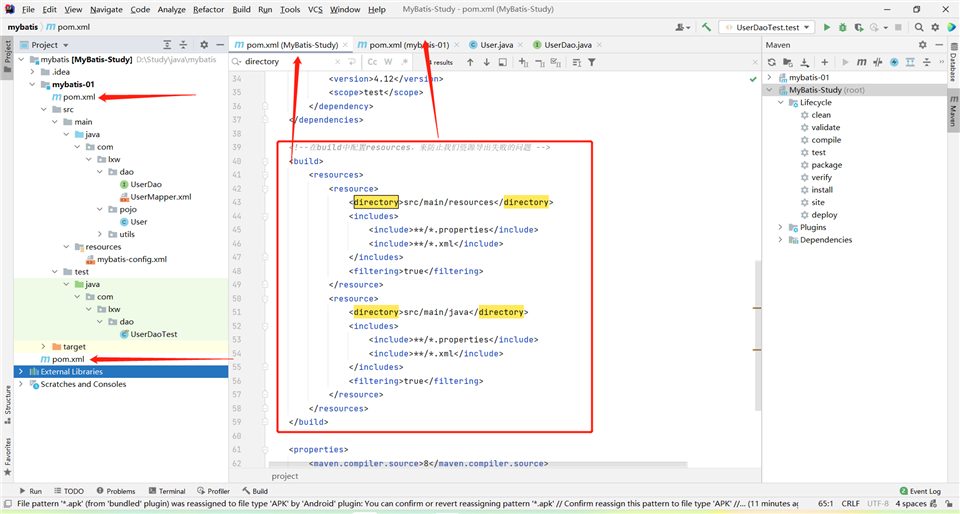The height and width of the screenshot is (514, 960).
Task: Open the Terminal tool window
Action: tap(167, 491)
